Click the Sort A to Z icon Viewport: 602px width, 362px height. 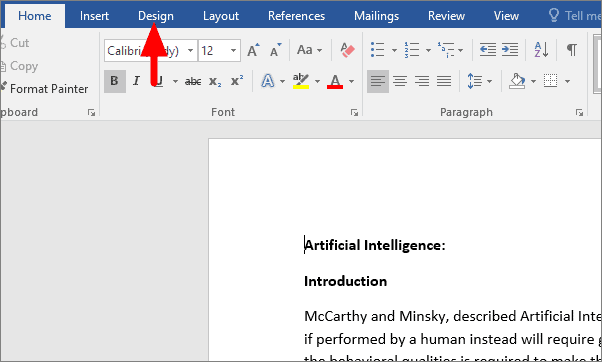coord(541,50)
